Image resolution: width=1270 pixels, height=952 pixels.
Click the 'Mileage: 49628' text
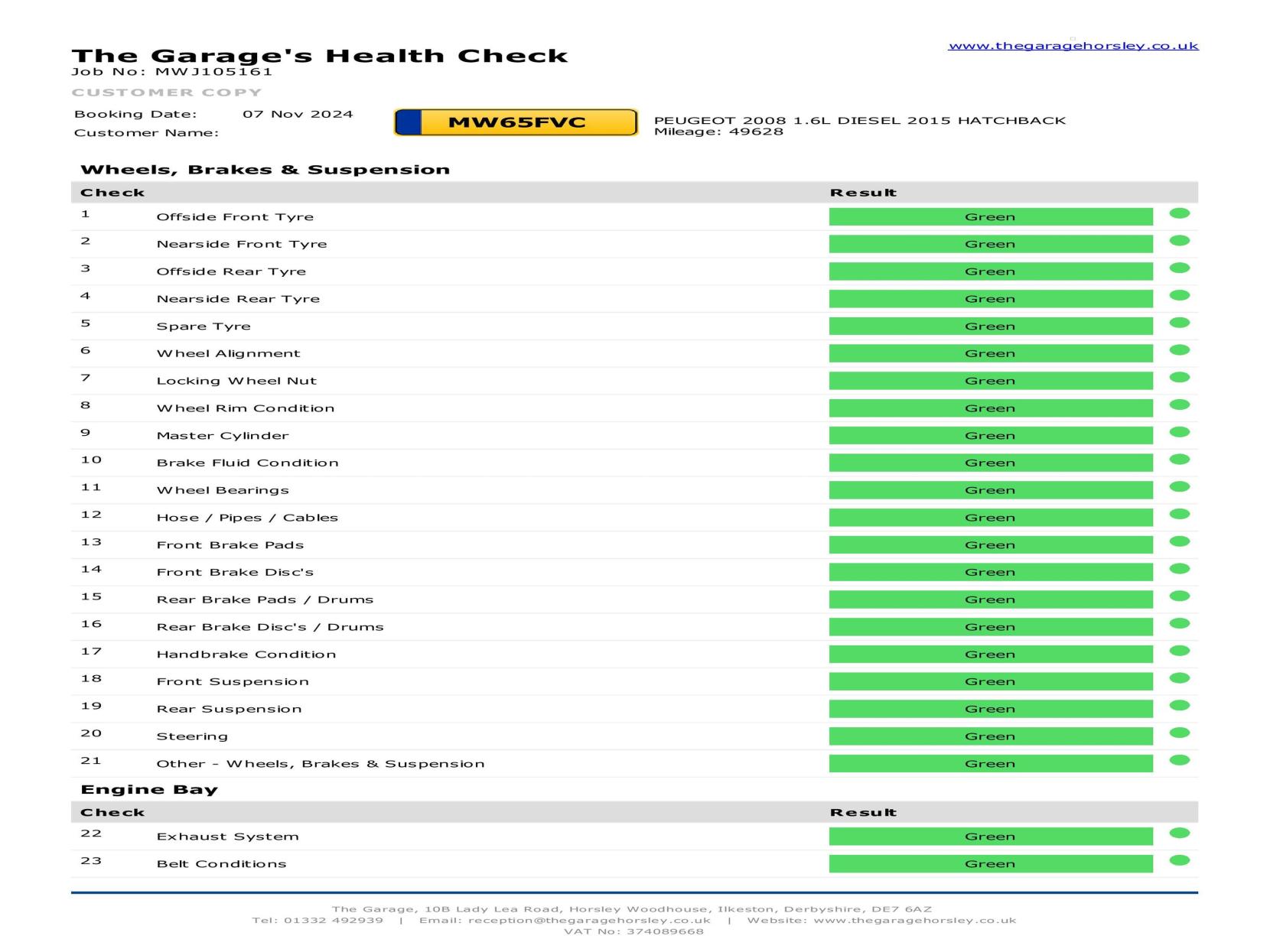718,132
